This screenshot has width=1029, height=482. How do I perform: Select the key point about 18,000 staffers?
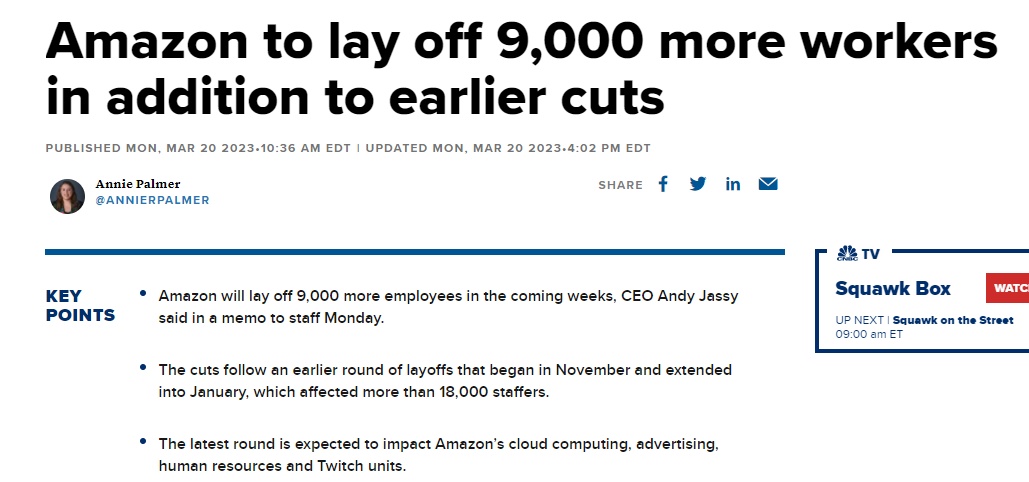(x=445, y=381)
